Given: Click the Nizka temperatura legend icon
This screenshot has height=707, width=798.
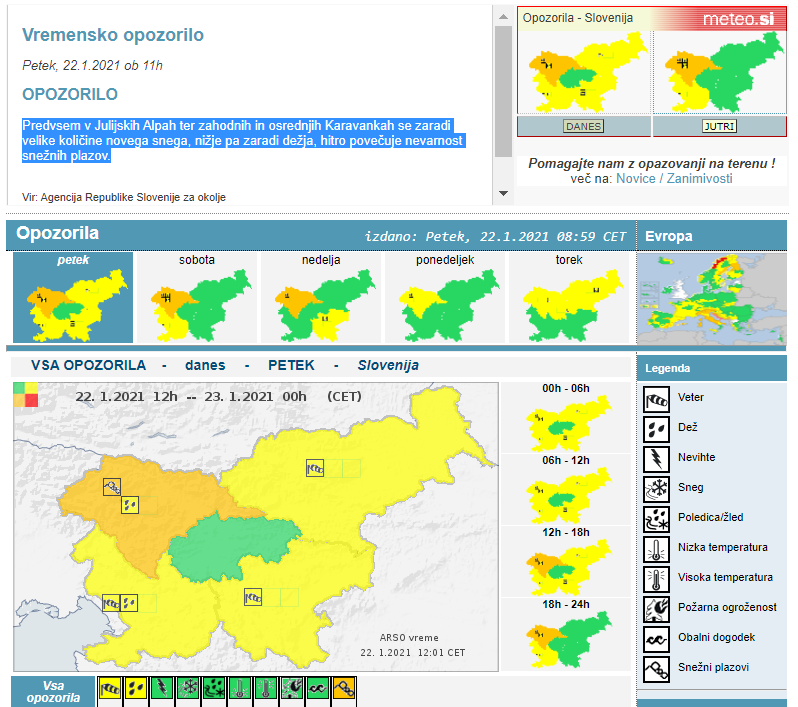Looking at the screenshot, I should click(x=656, y=548).
